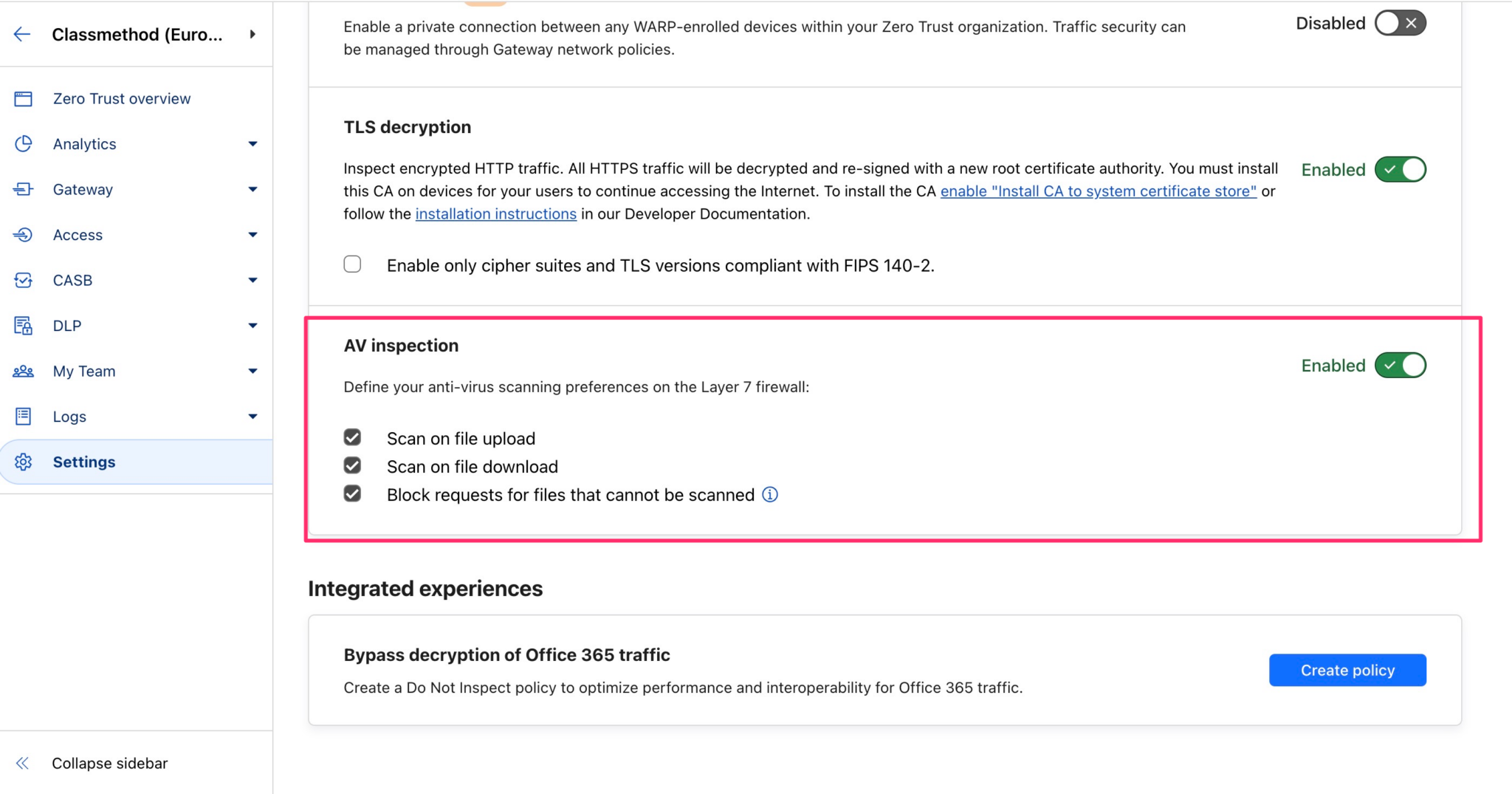Screen dimensions: 1512x794
Task: Select the Access sidebar icon
Action: tap(24, 235)
